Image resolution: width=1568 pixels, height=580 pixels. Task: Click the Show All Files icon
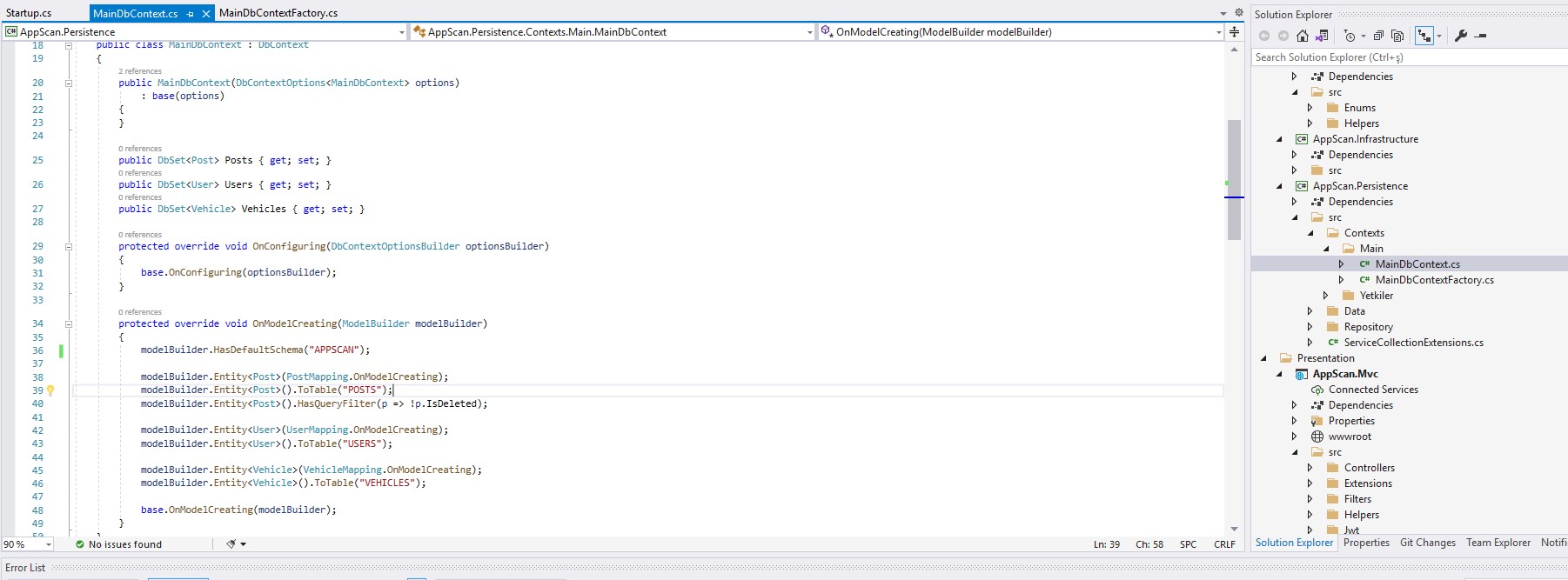point(1397,36)
